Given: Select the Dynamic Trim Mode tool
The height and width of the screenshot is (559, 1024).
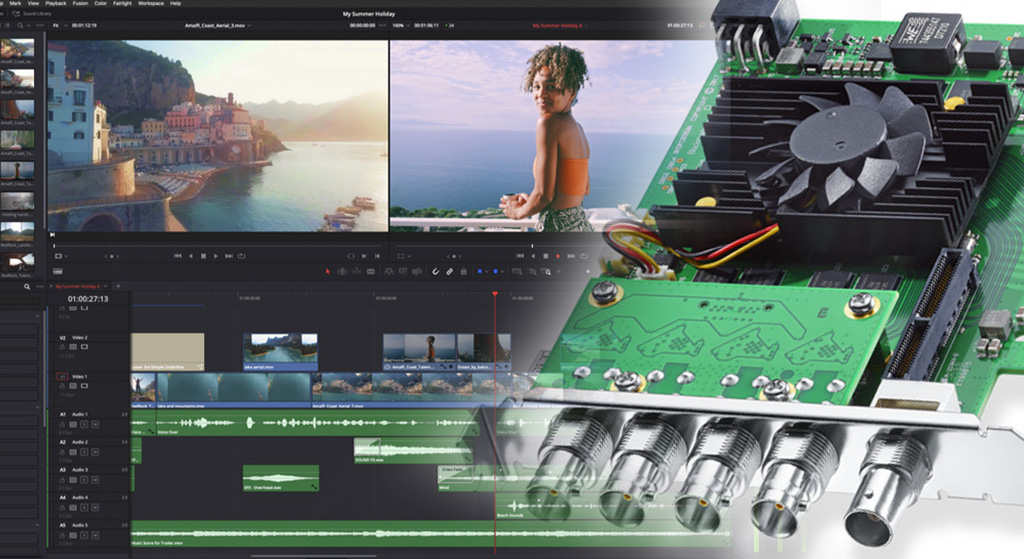Looking at the screenshot, I should (x=357, y=271).
